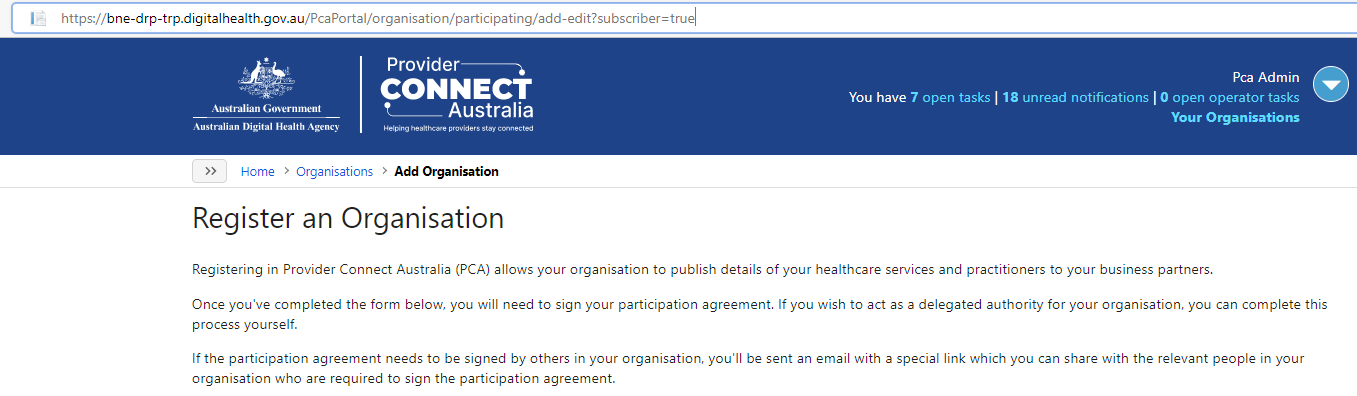1357x396 pixels.
Task: Click the Register an Organisation heading
Action: [348, 218]
